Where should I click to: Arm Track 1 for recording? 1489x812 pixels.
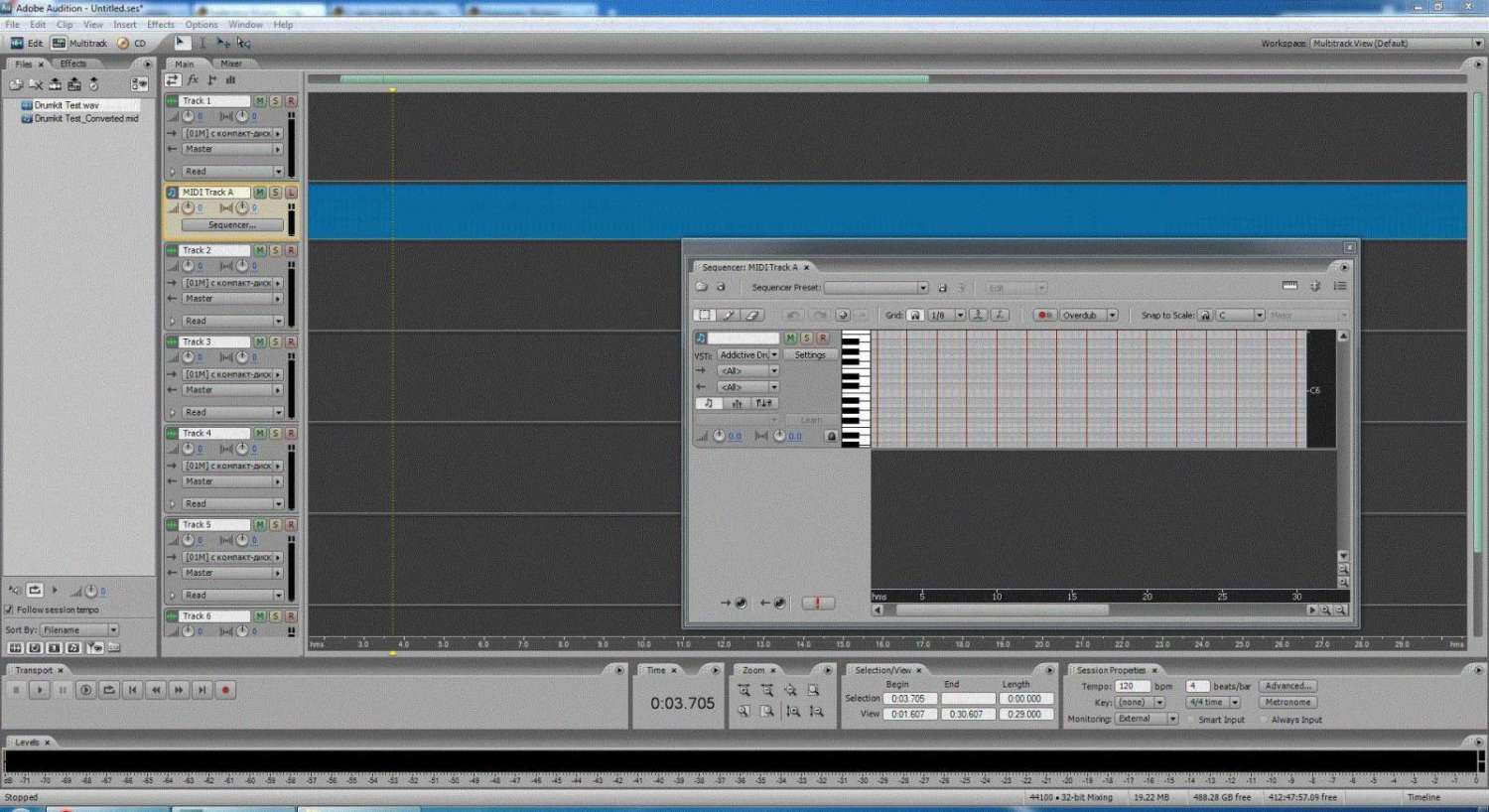coord(291,101)
